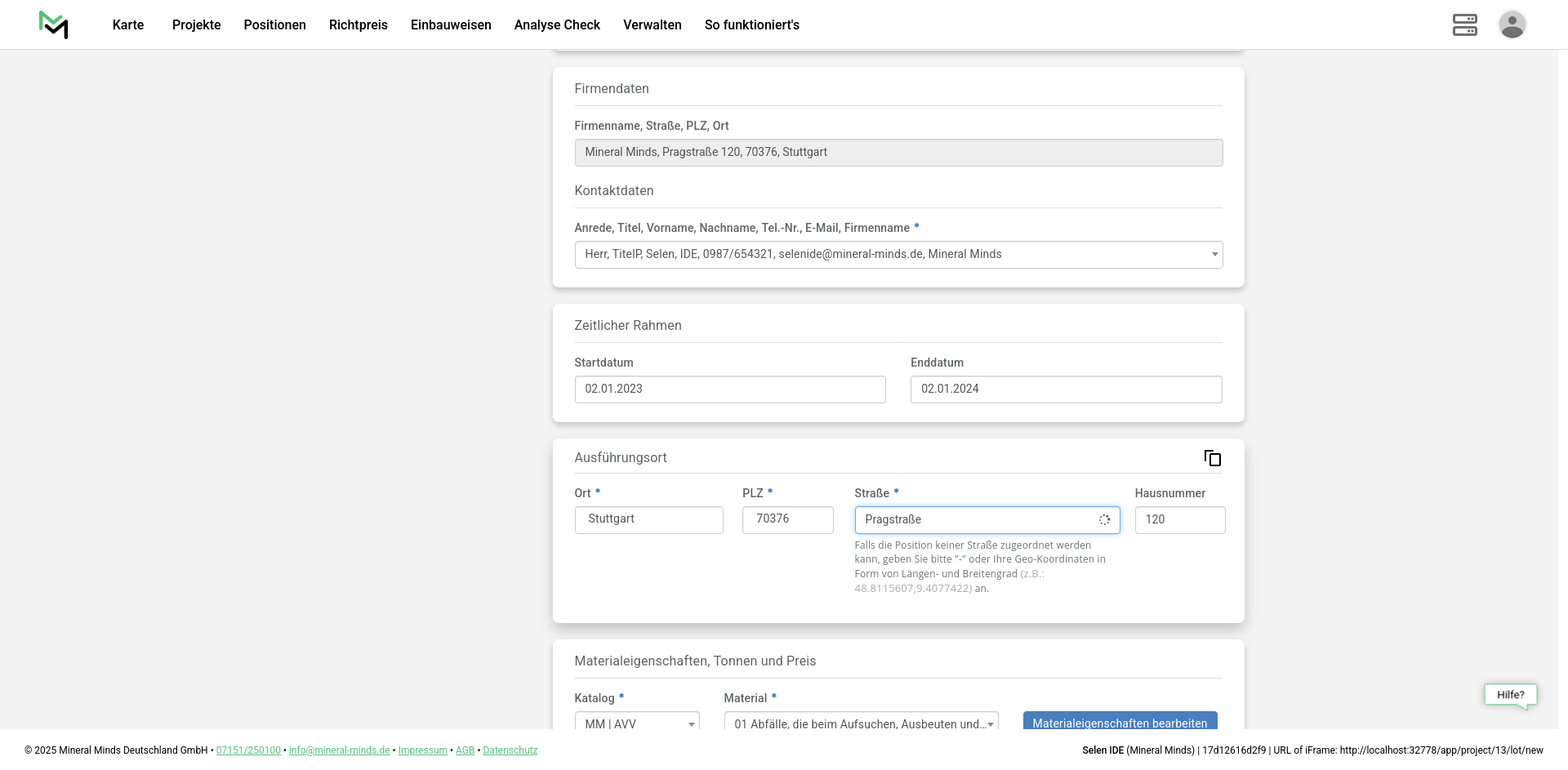The height and width of the screenshot is (770, 1568).
Task: Click the info@mineral-minds.de email link
Action: coord(339,750)
